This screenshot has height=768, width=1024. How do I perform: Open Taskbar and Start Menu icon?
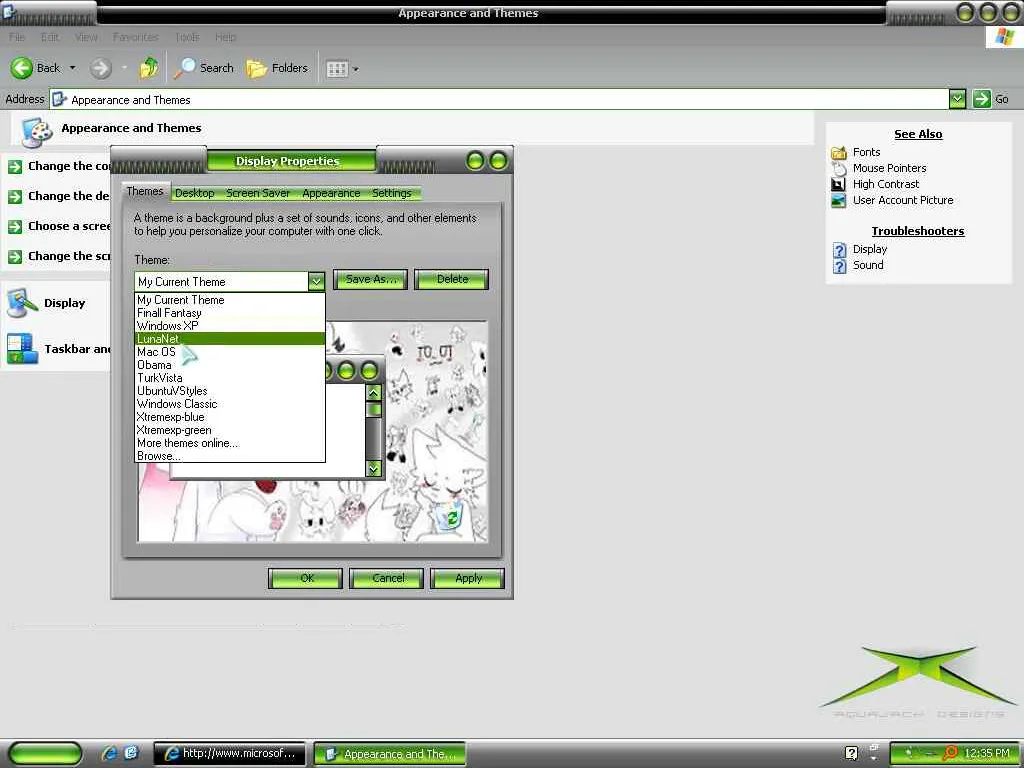pos(22,349)
